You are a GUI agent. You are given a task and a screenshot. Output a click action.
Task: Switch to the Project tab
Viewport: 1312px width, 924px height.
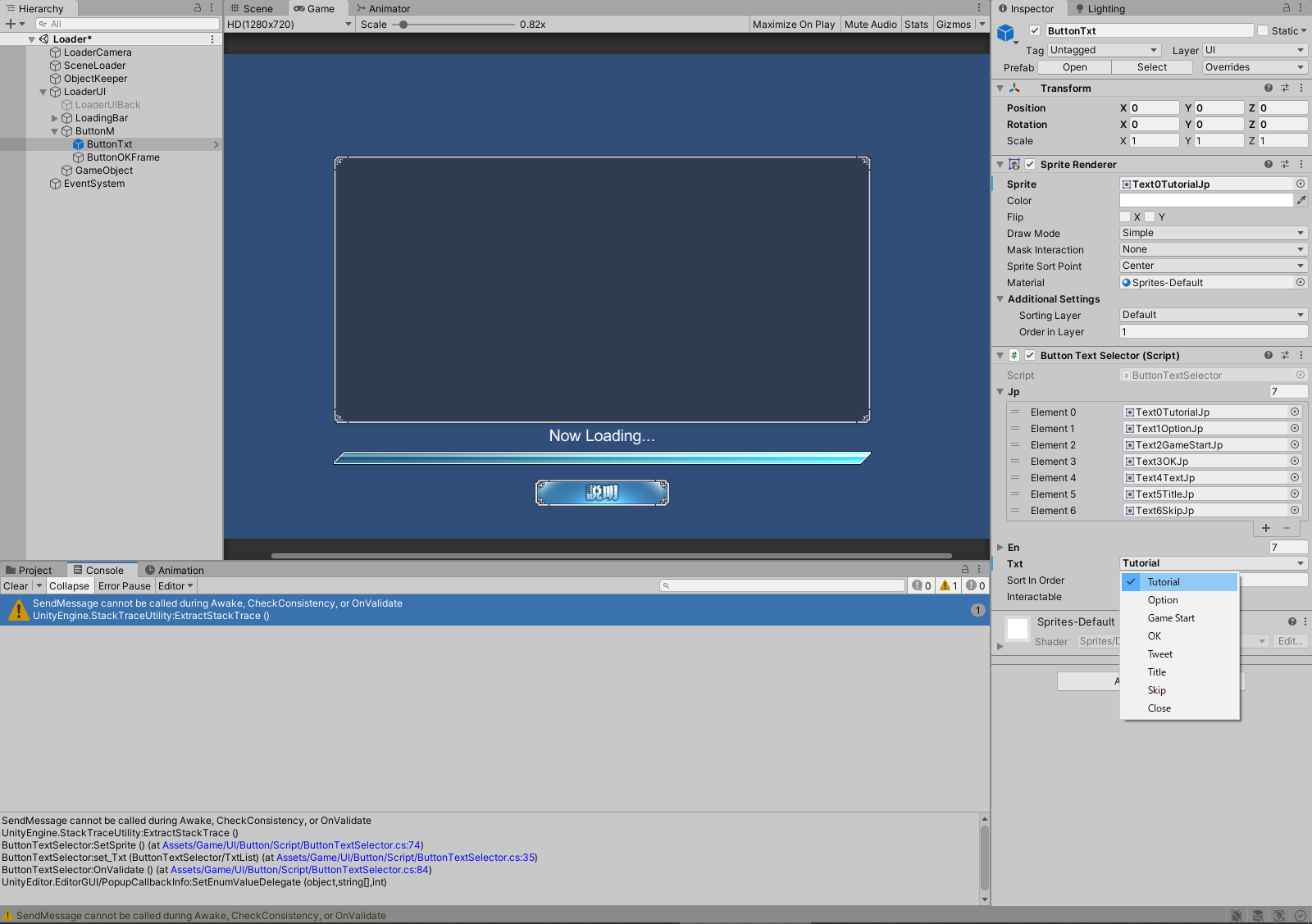(x=29, y=570)
